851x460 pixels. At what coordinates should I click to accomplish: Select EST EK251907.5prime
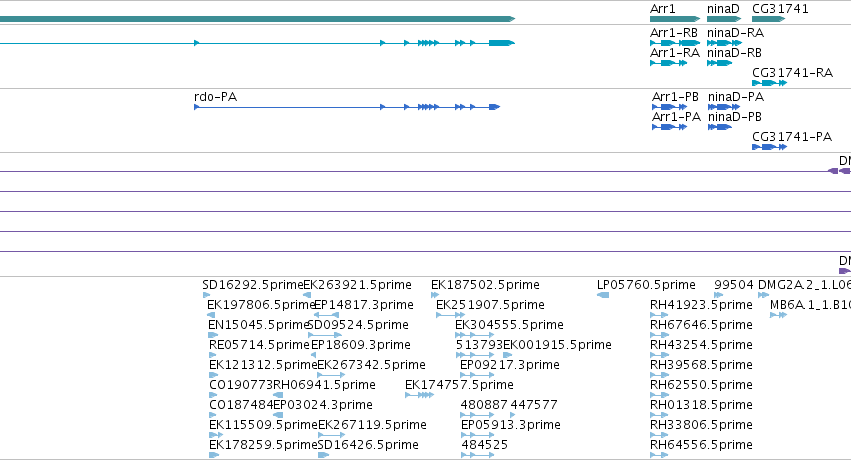(490, 305)
